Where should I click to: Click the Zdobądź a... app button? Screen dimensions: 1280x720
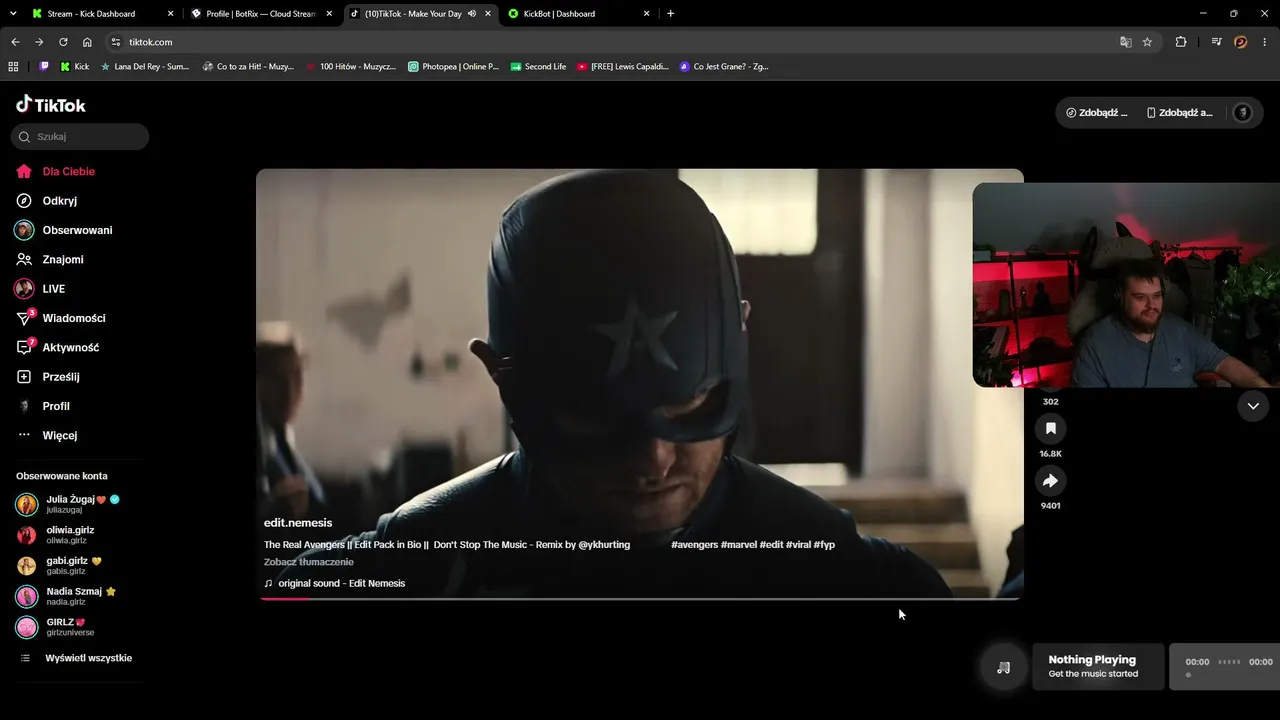1179,113
